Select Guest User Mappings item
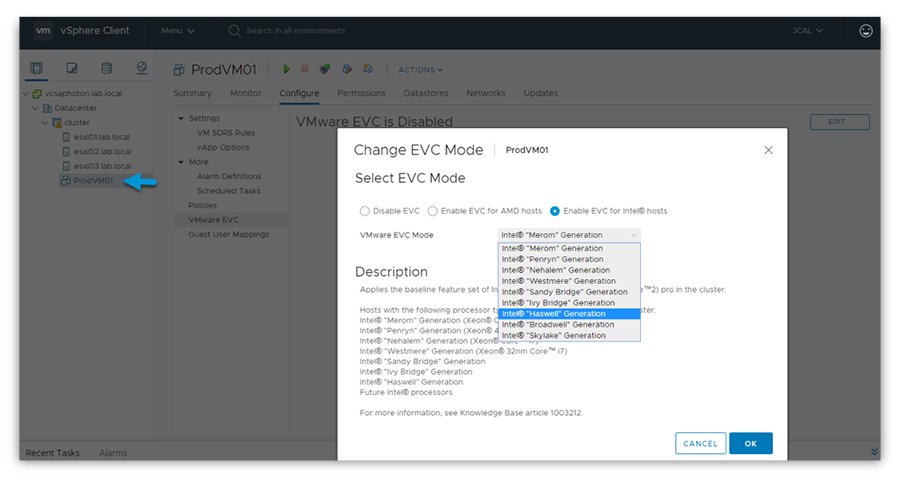Viewport: 900px width, 479px height. click(228, 235)
